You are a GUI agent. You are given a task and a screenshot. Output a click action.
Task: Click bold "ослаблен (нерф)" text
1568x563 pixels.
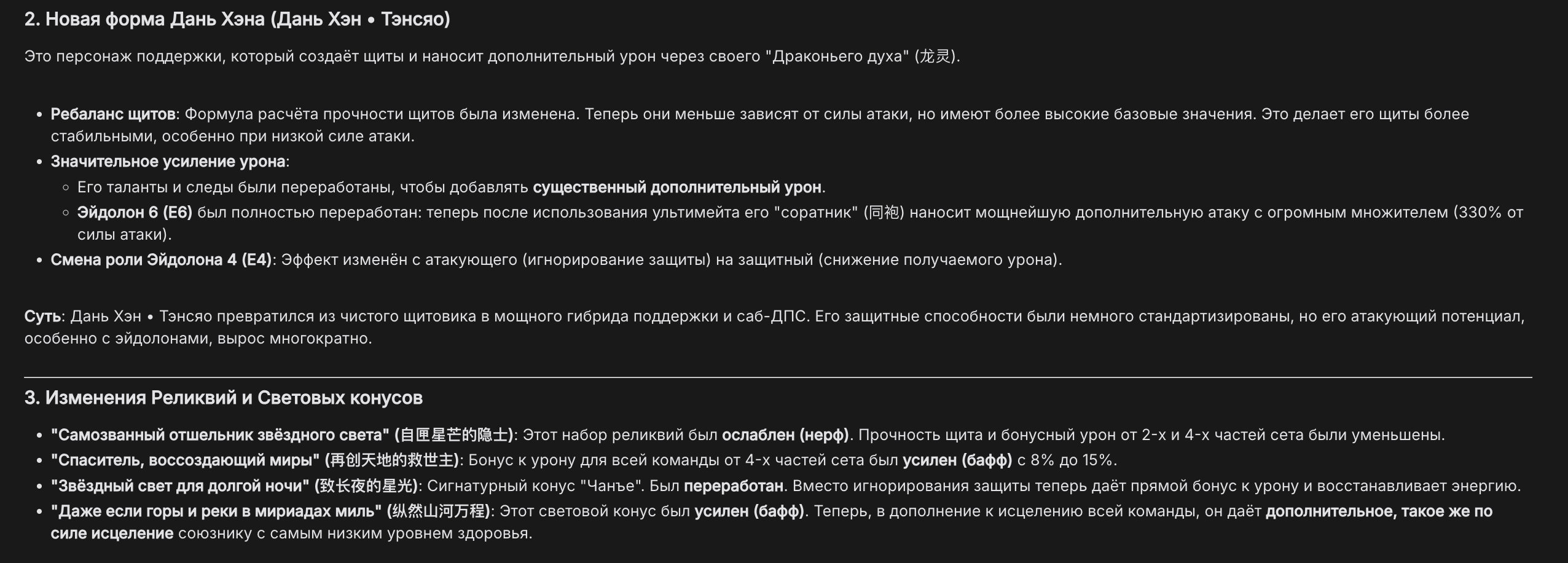pyautogui.click(x=785, y=435)
